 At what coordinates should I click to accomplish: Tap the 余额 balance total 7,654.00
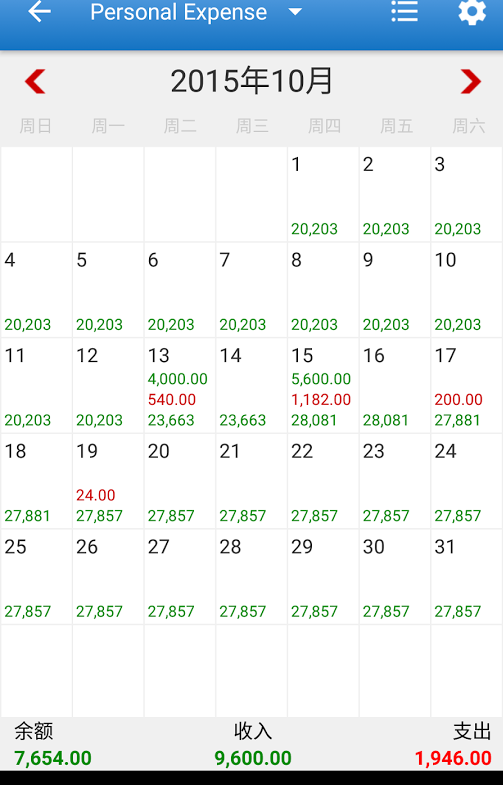pyautogui.click(x=53, y=758)
